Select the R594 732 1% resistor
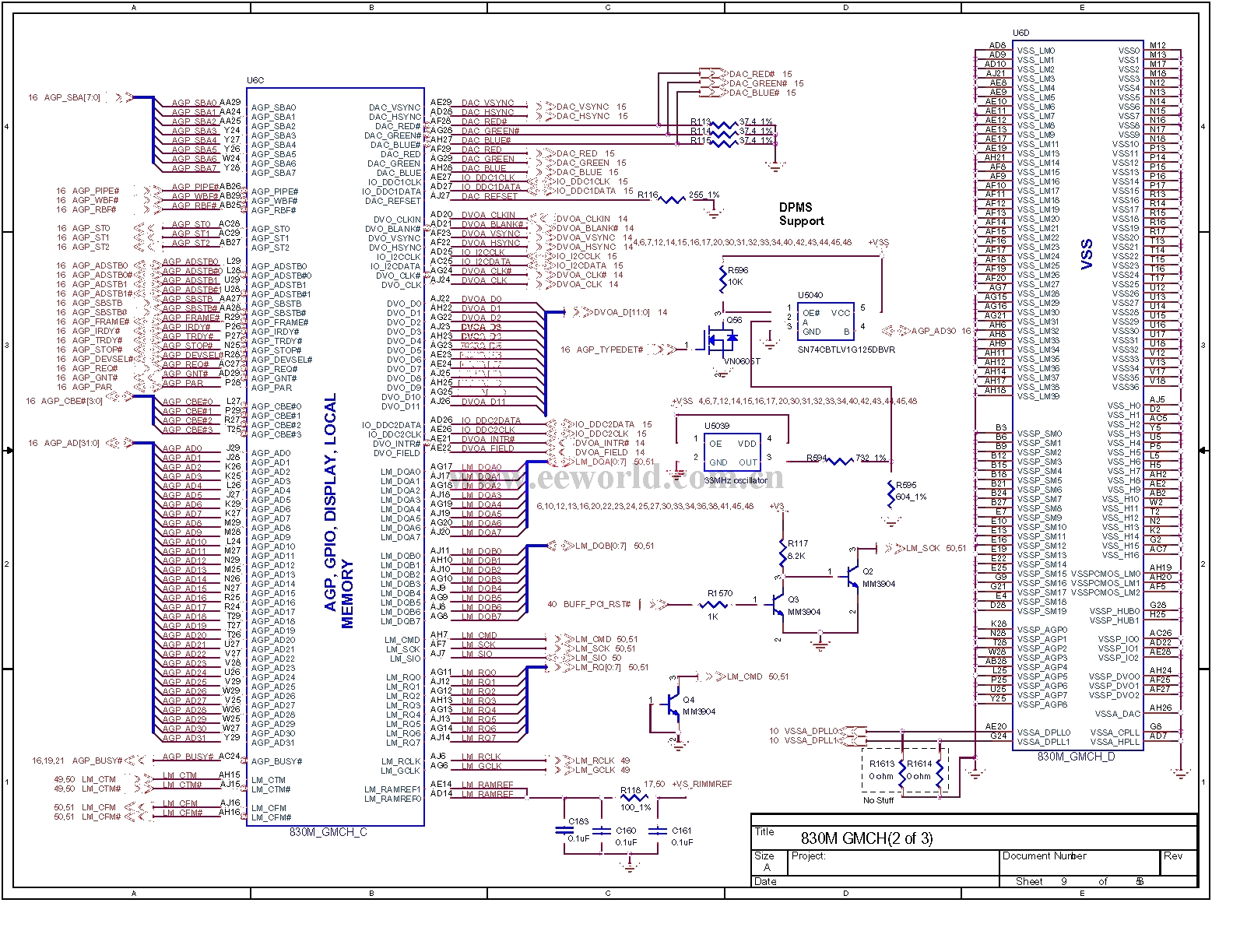The height and width of the screenshot is (952, 1233). [x=839, y=461]
